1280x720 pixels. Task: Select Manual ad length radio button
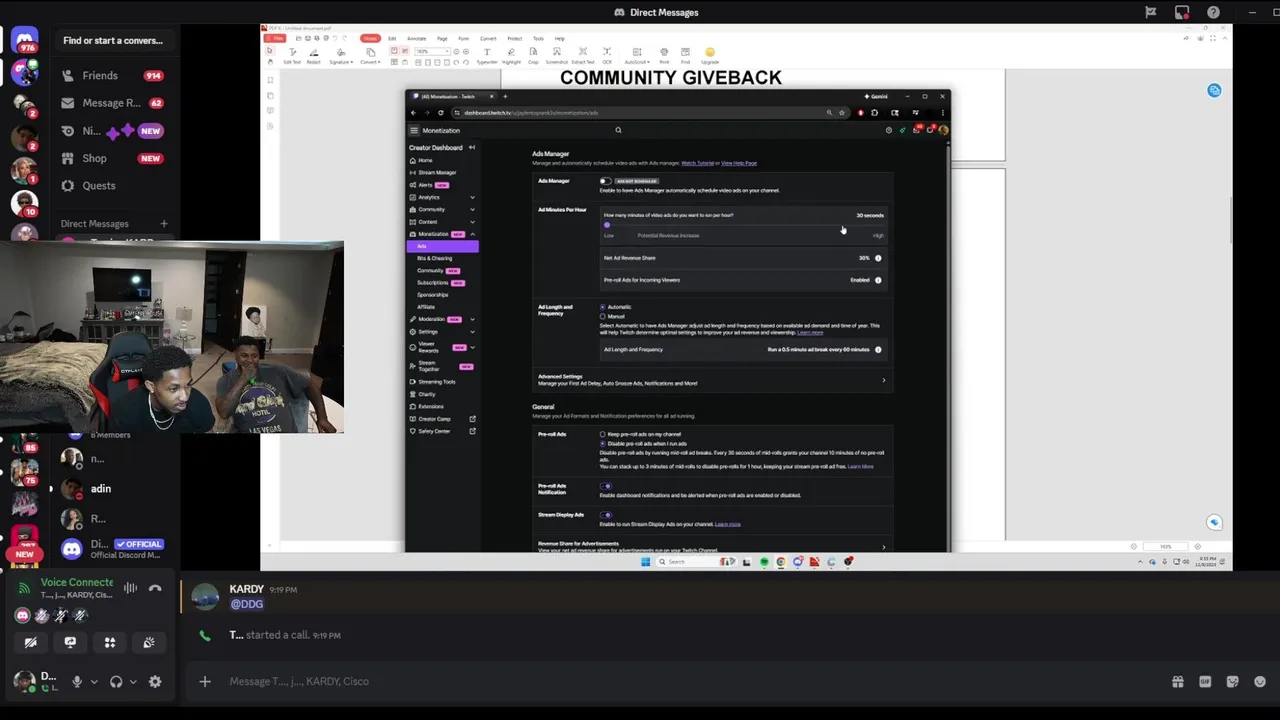point(603,316)
